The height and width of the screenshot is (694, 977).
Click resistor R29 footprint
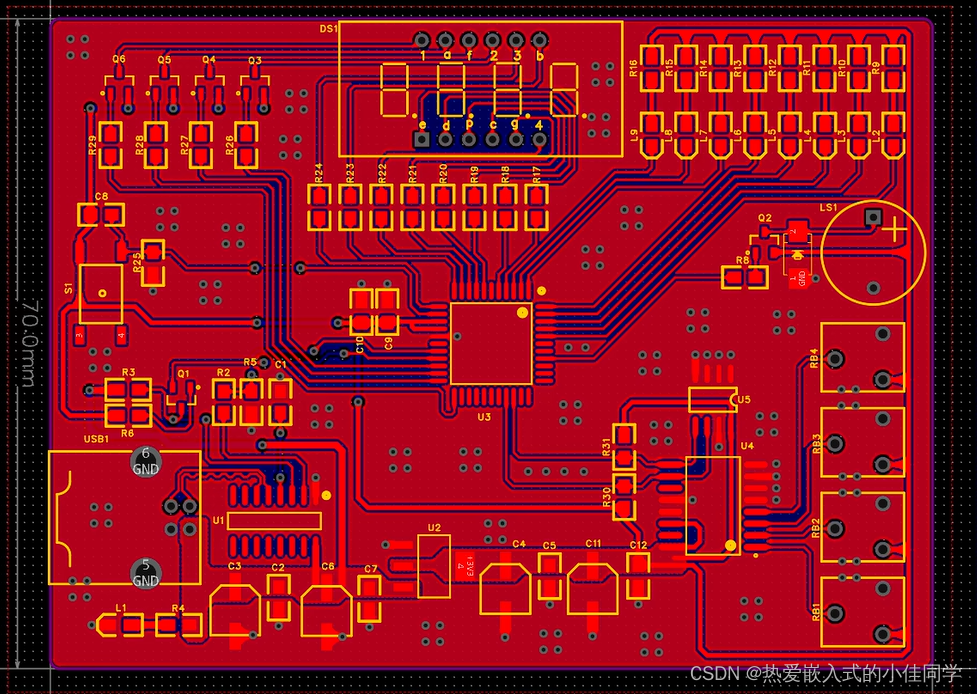point(110,145)
